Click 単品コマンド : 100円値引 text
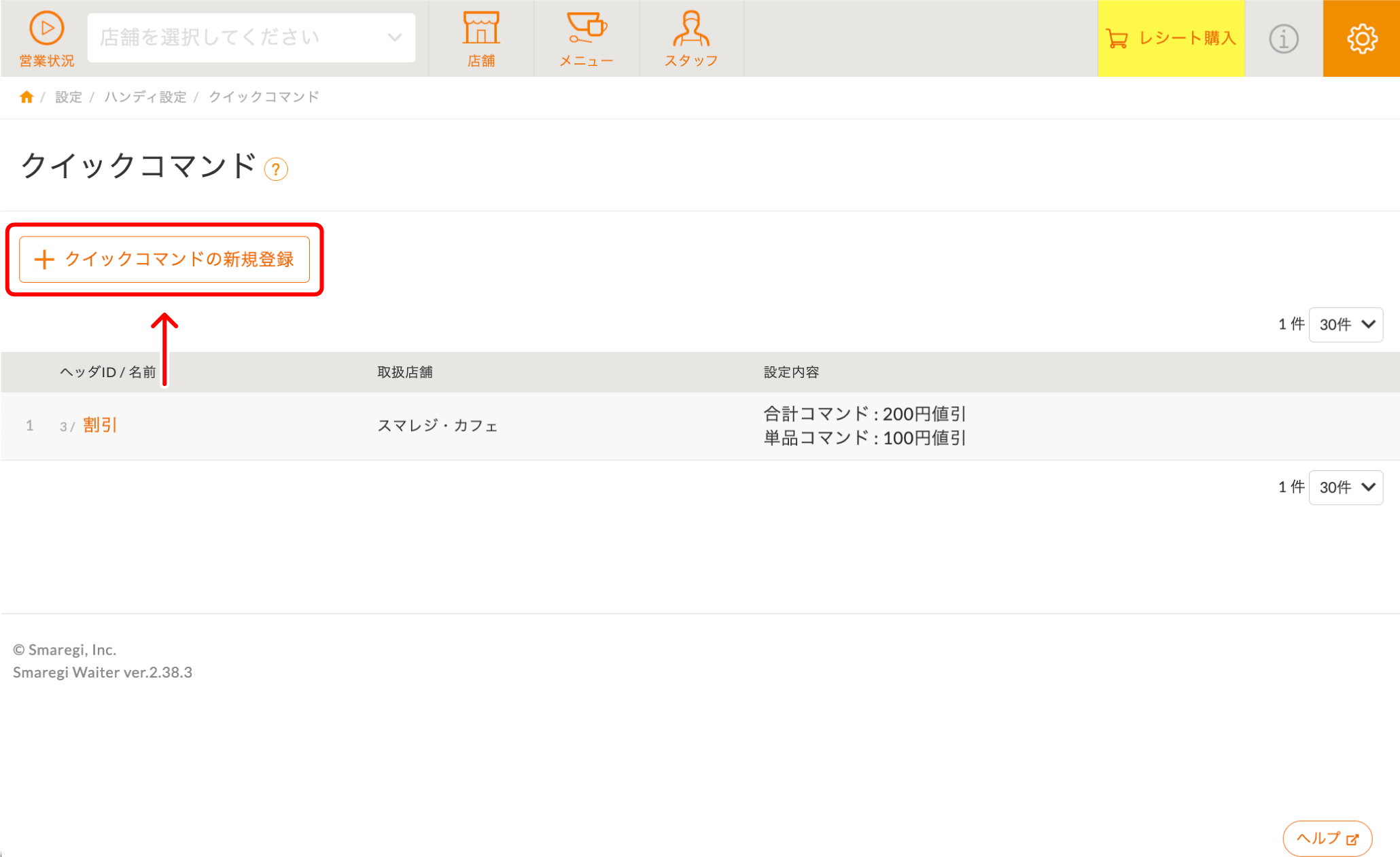The image size is (1400, 857). (x=864, y=438)
